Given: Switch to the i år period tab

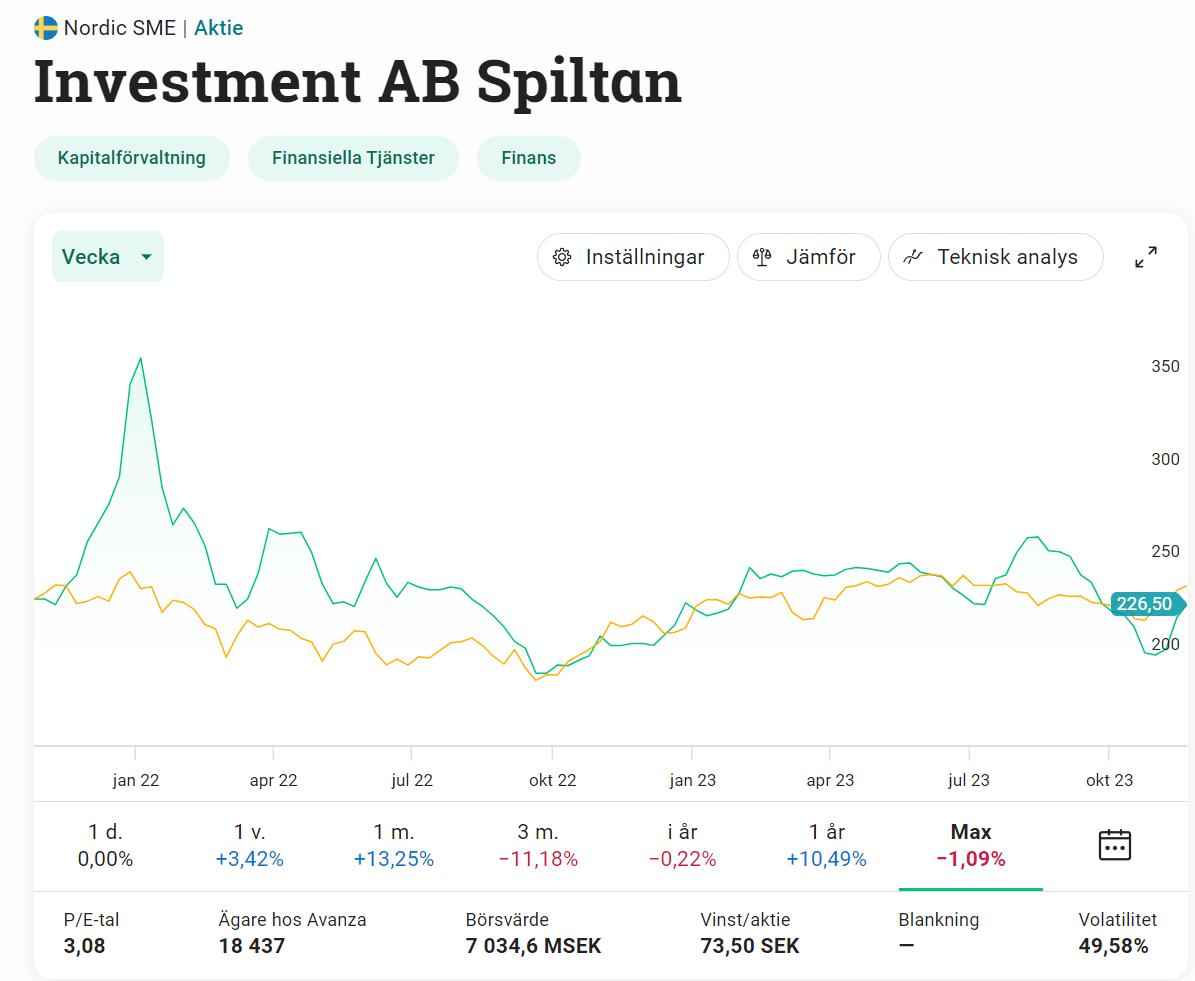Looking at the screenshot, I should 682,845.
